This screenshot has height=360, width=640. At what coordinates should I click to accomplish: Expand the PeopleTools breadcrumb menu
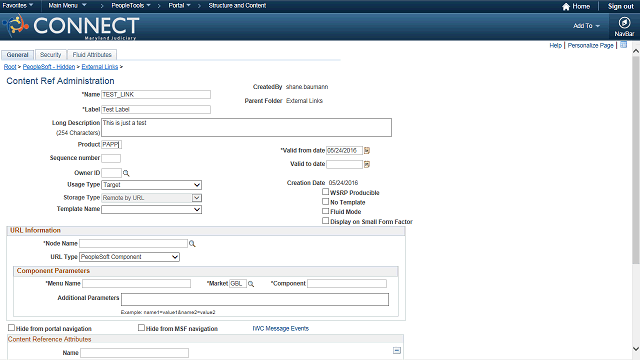pyautogui.click(x=131, y=6)
